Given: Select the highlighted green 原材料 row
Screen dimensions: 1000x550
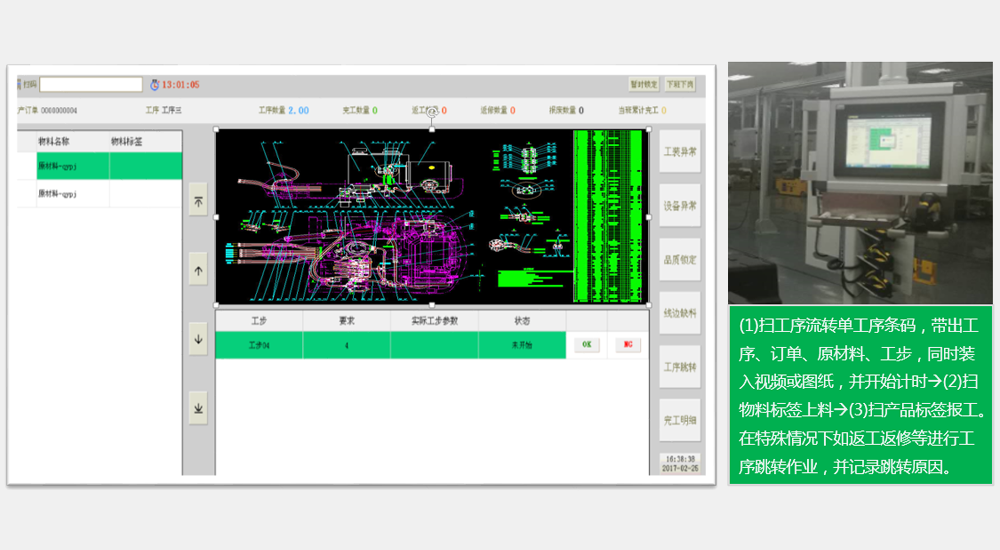Looking at the screenshot, I should (100, 166).
